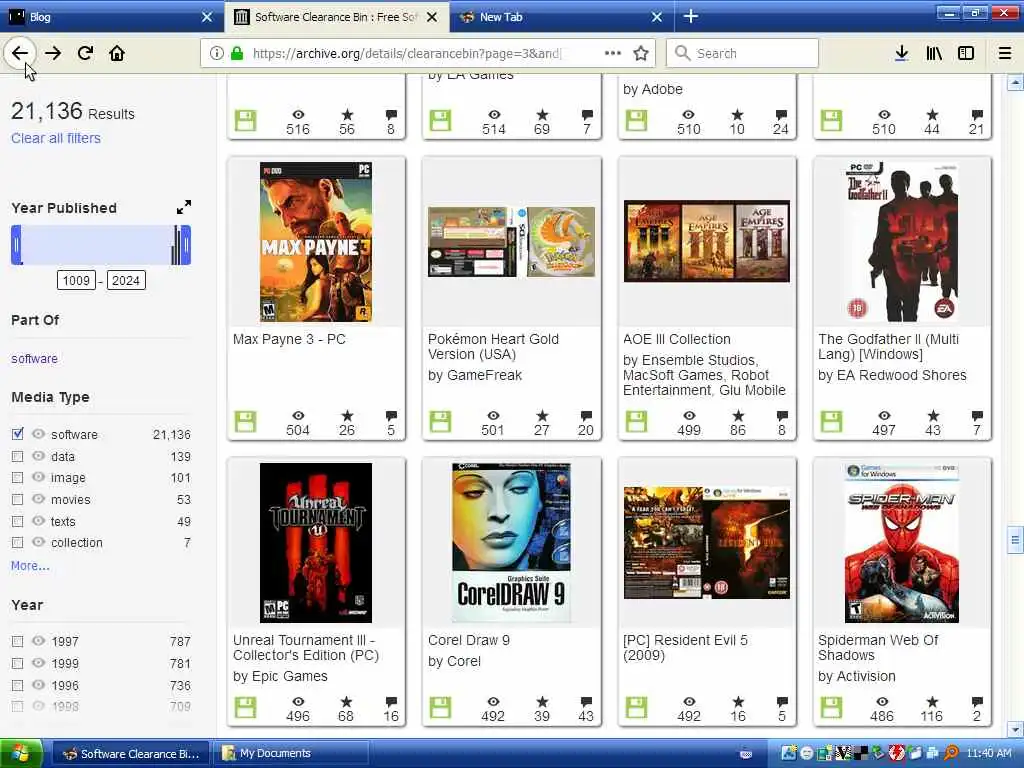The width and height of the screenshot is (1024, 768).
Task: Click Clear all filters link
Action: 56,138
